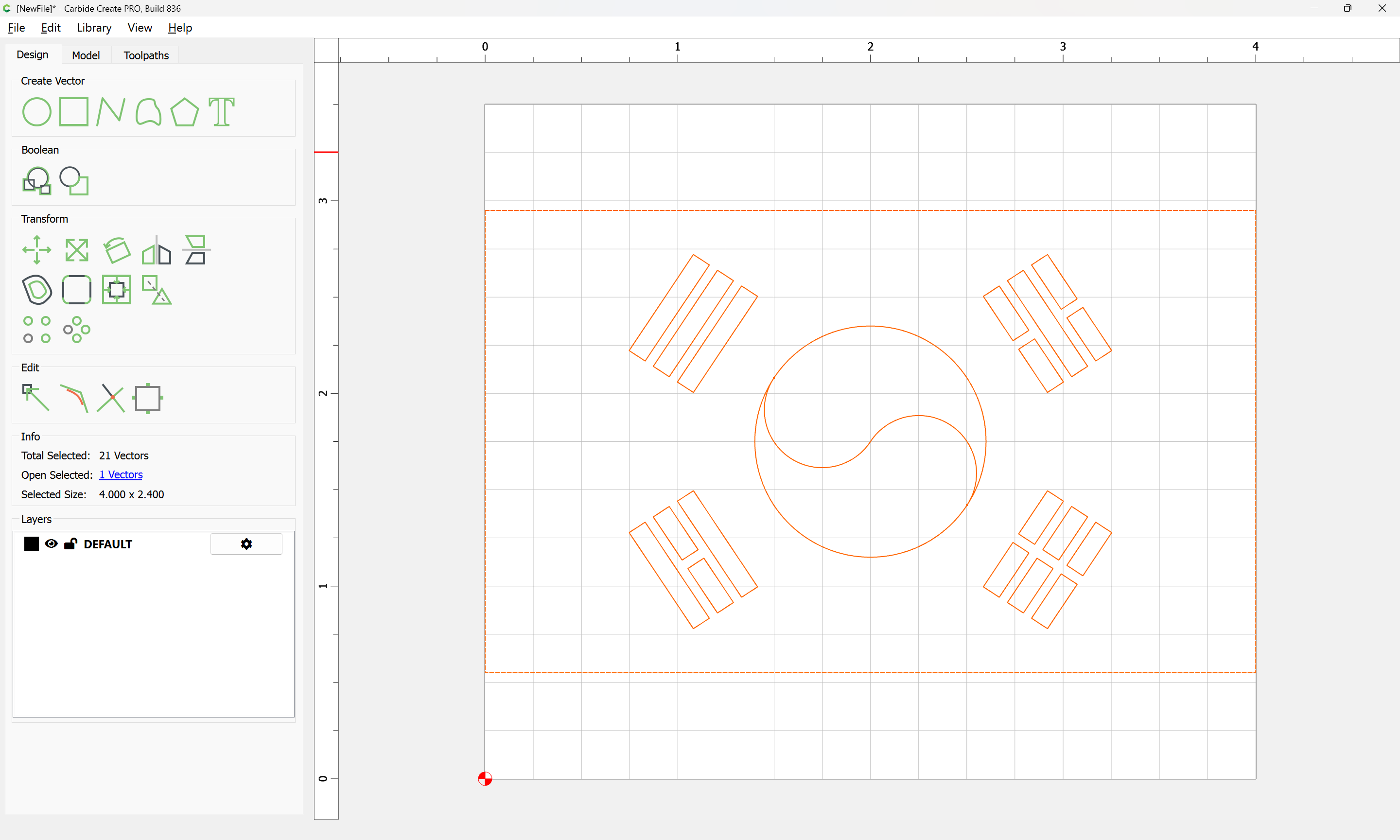The width and height of the screenshot is (1400, 840).
Task: Select the Circle create vector tool
Action: [37, 111]
